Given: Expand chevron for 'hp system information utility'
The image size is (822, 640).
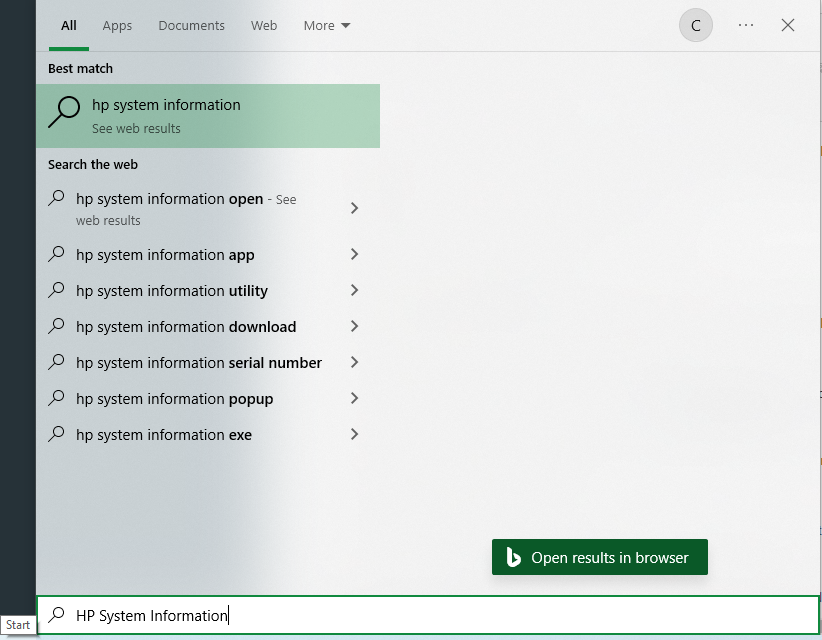Looking at the screenshot, I should click(354, 290).
